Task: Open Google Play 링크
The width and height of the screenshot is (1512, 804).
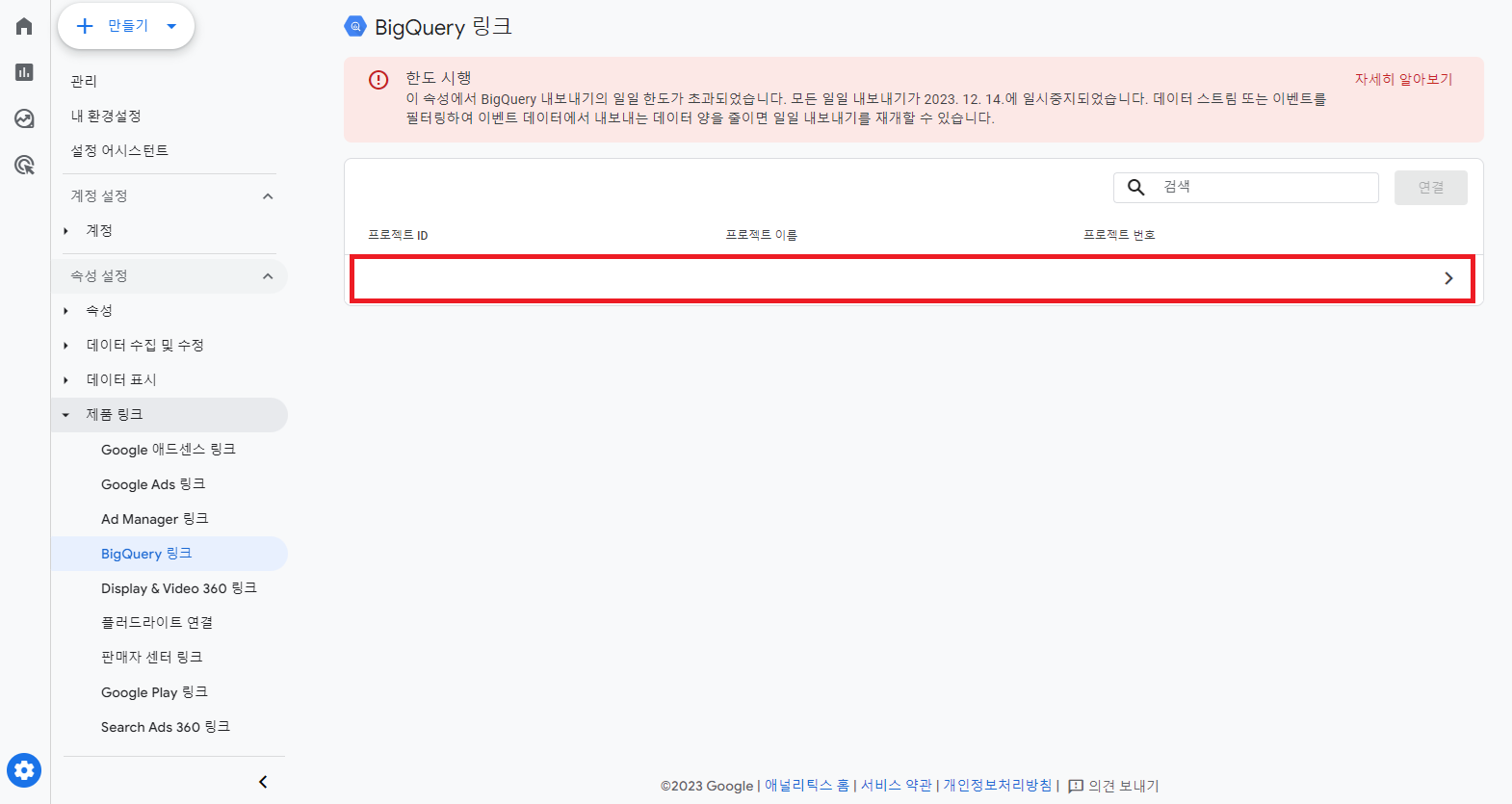Action: [154, 692]
